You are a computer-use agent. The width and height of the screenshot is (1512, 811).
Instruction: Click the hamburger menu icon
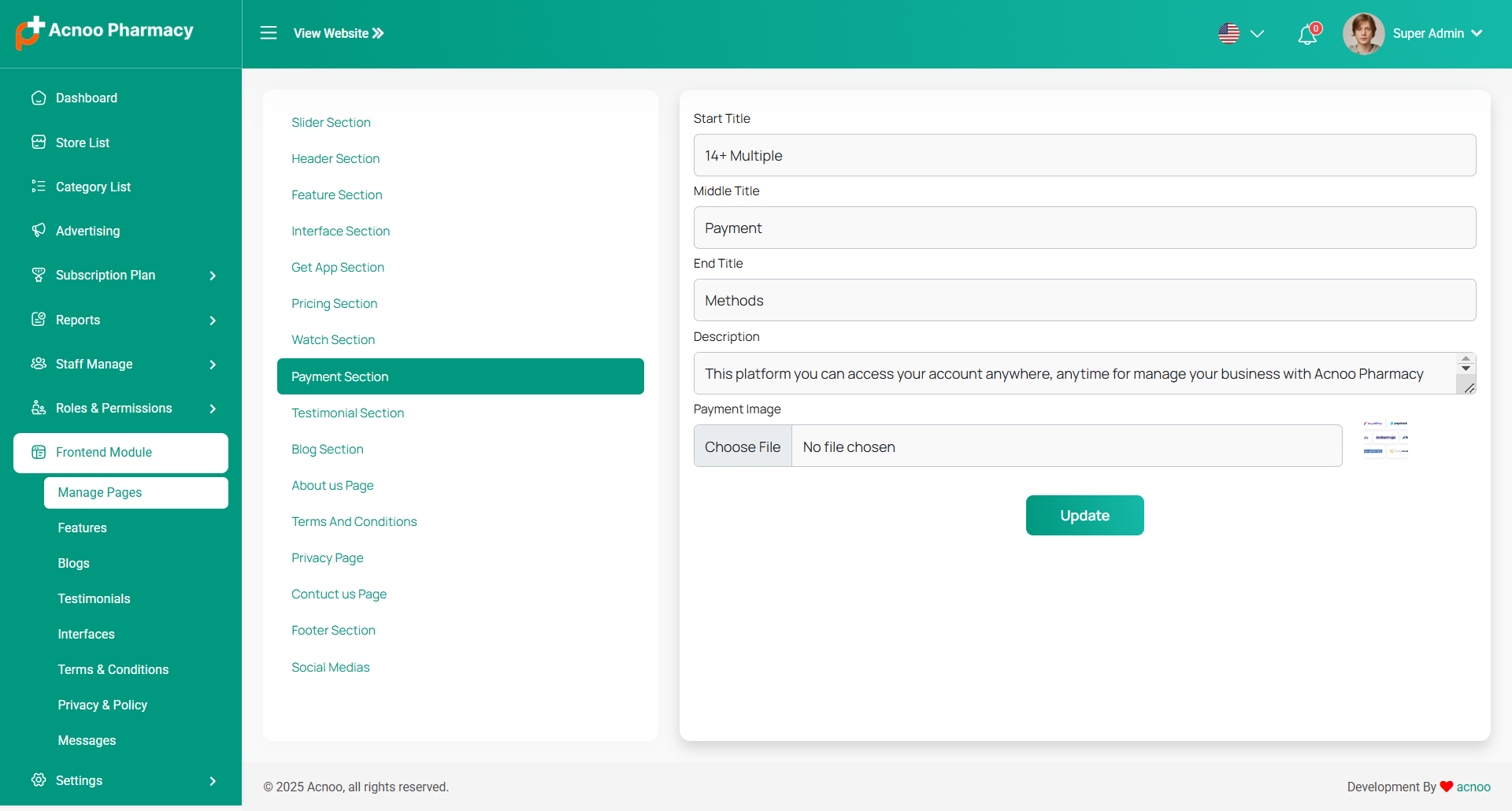coord(269,33)
